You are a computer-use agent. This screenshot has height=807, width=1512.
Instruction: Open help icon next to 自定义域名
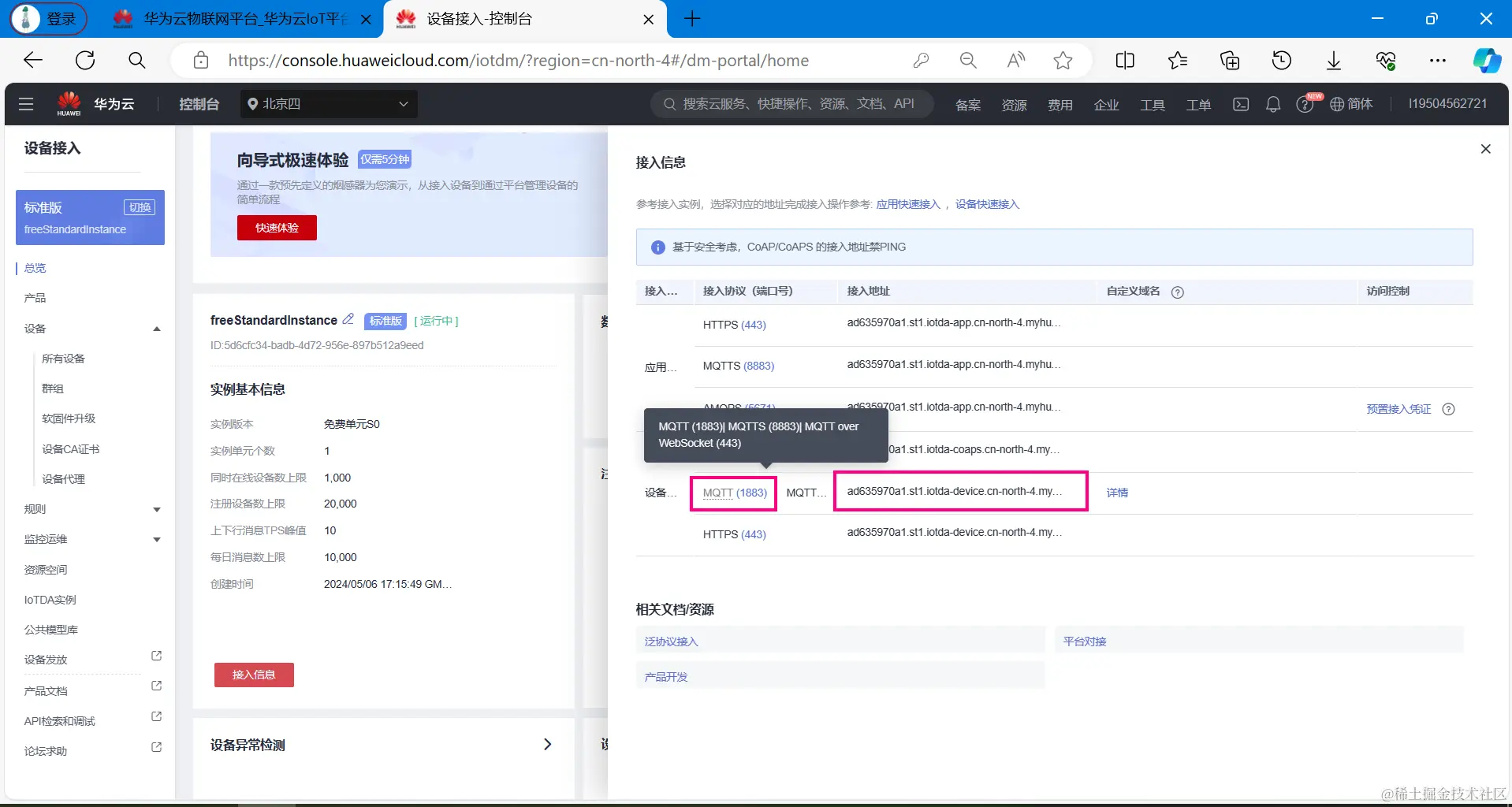pos(1178,292)
